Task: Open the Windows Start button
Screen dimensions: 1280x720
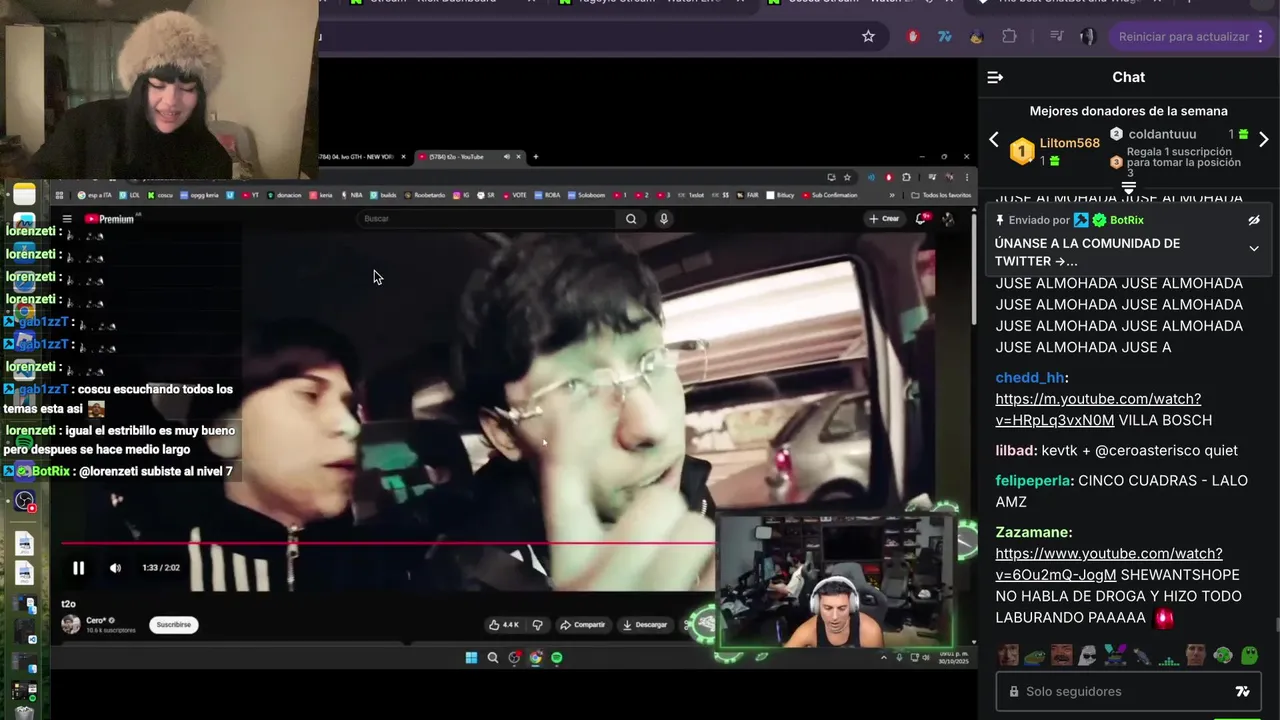Action: [x=471, y=657]
